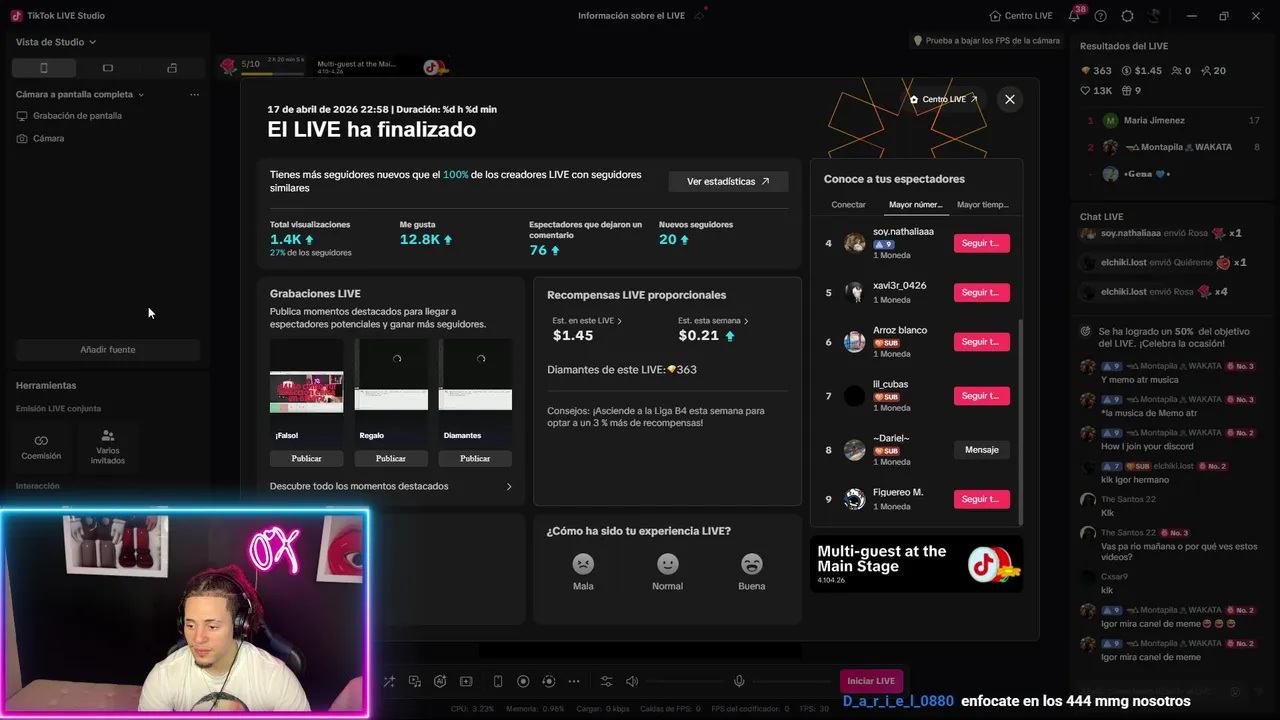Follow back soy.nathaliaaa
1280x720 pixels.
point(981,243)
